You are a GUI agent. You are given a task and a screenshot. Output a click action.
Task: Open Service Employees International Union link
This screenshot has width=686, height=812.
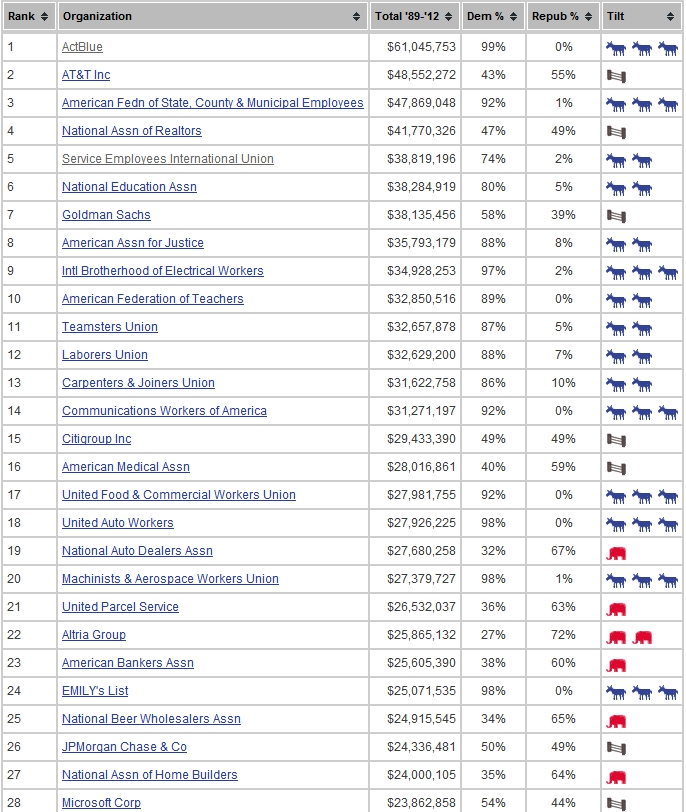pyautogui.click(x=168, y=159)
